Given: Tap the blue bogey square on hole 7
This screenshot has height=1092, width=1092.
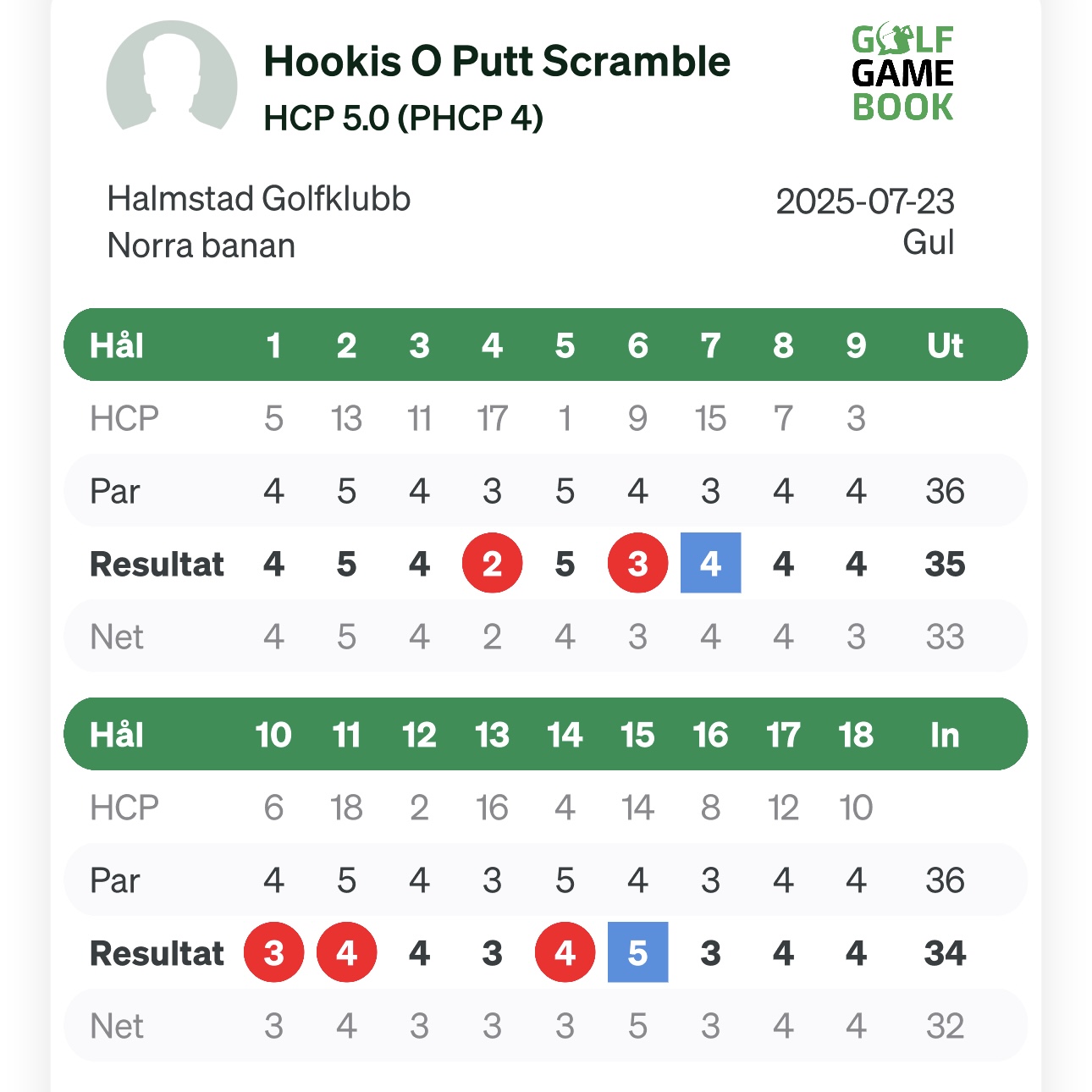Looking at the screenshot, I should (x=710, y=563).
